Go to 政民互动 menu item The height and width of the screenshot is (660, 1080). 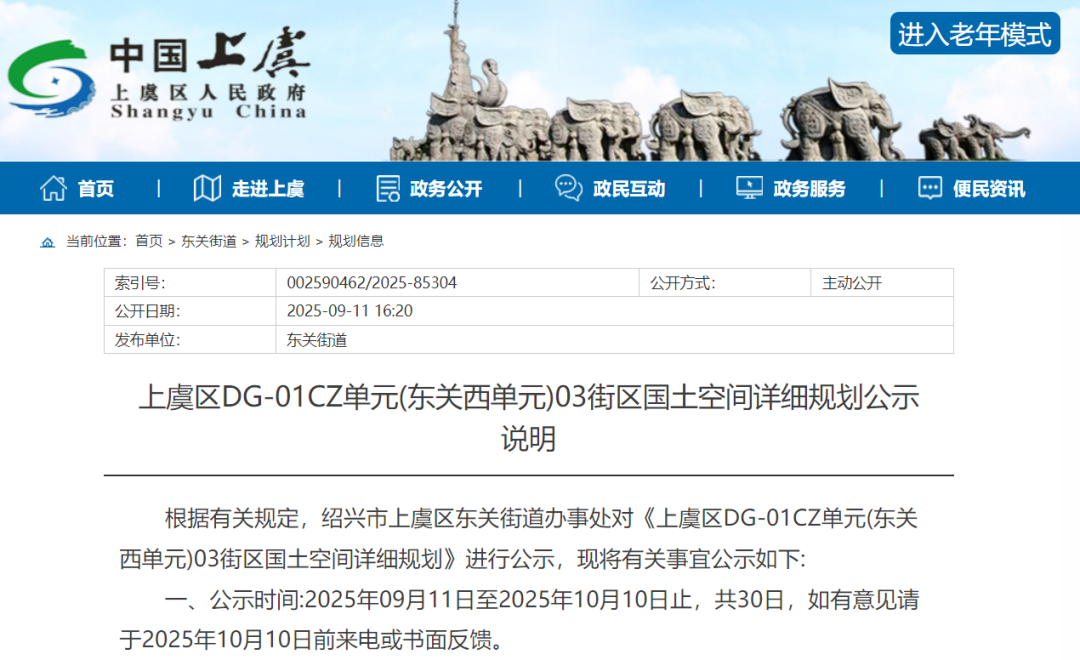(629, 189)
